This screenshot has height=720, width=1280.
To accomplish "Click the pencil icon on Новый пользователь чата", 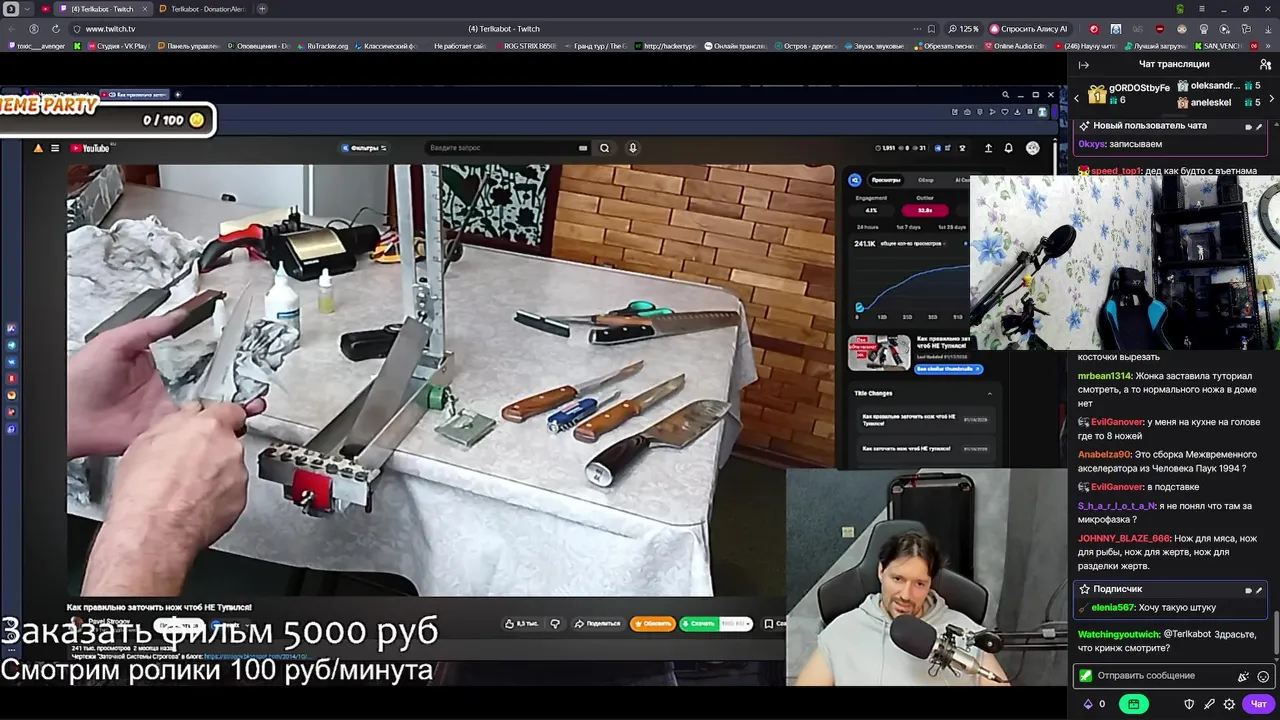I will 1259,127.
